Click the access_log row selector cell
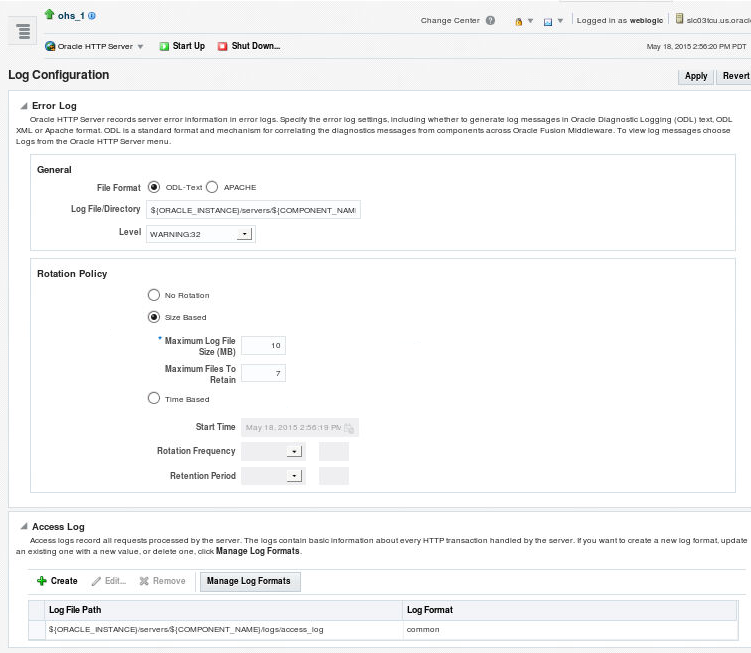This screenshot has height=653, width=751. pos(36,630)
